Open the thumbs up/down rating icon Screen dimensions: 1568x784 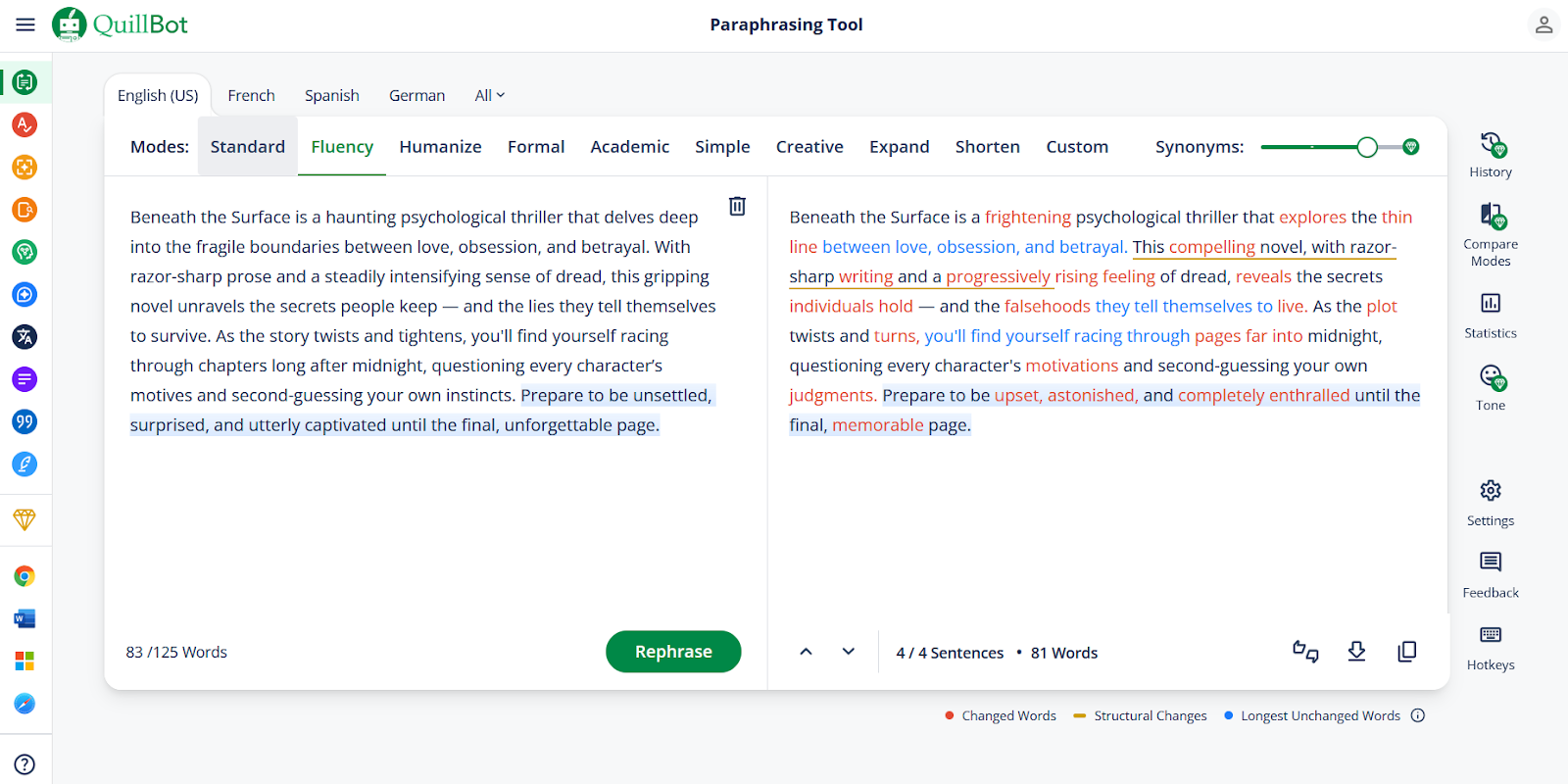[1305, 652]
